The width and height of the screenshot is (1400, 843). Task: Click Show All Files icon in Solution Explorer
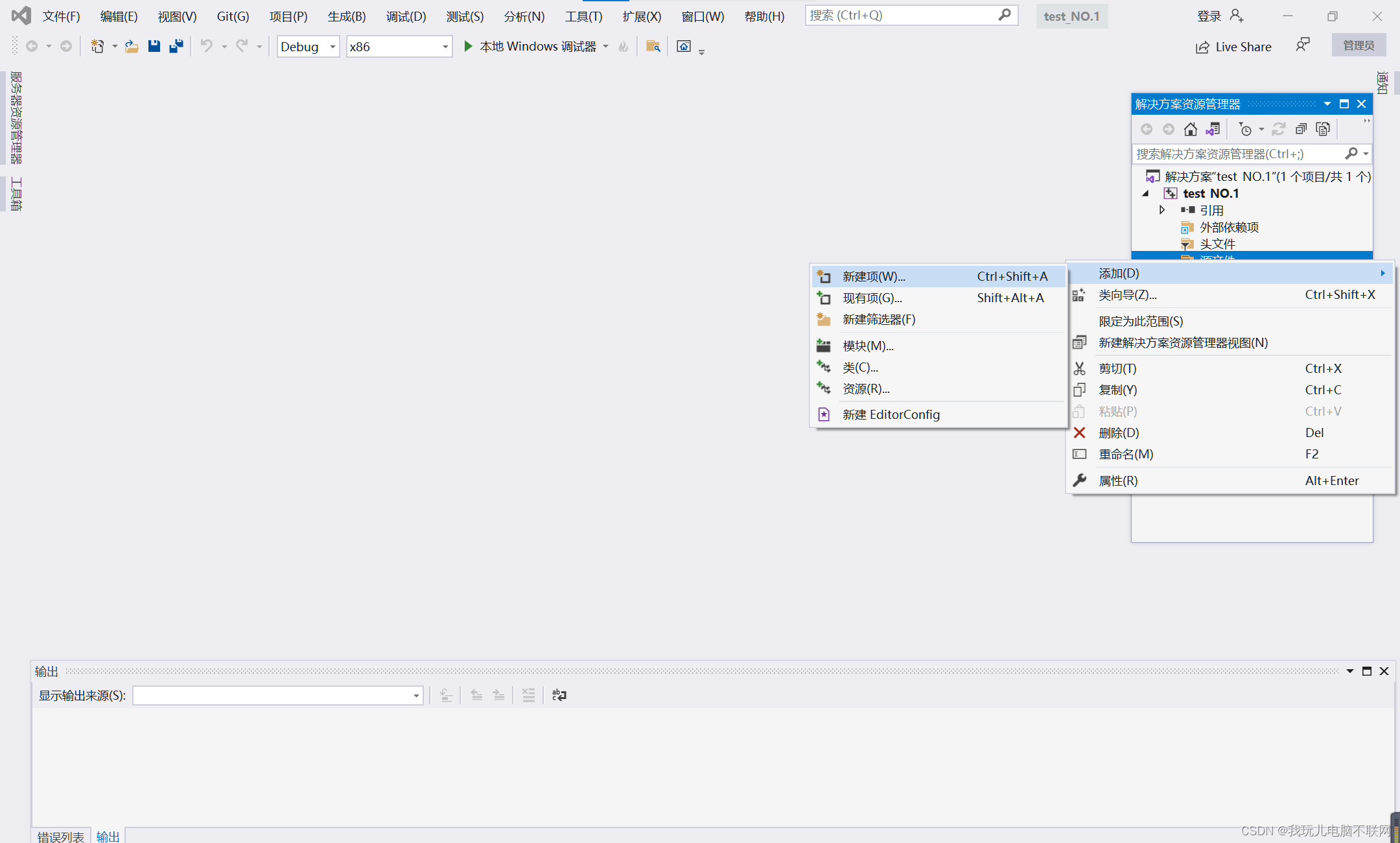coord(1323,129)
